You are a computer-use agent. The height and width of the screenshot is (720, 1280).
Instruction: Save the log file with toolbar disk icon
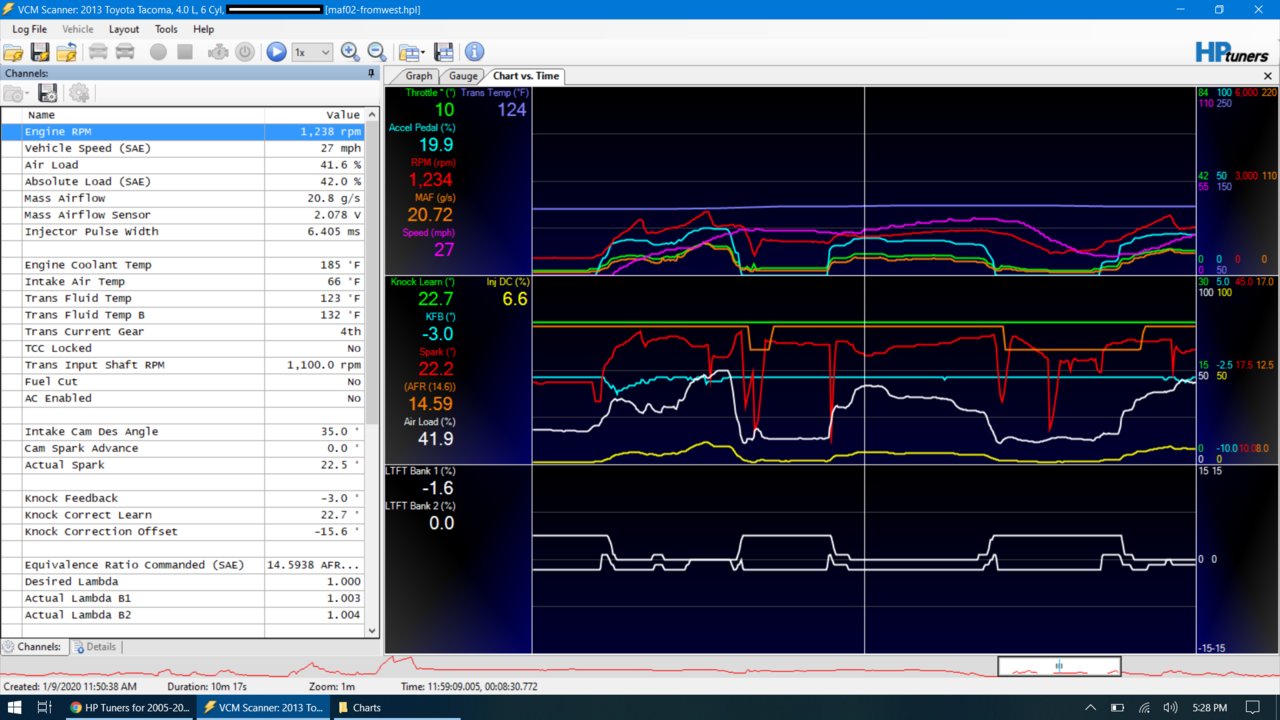[x=40, y=52]
